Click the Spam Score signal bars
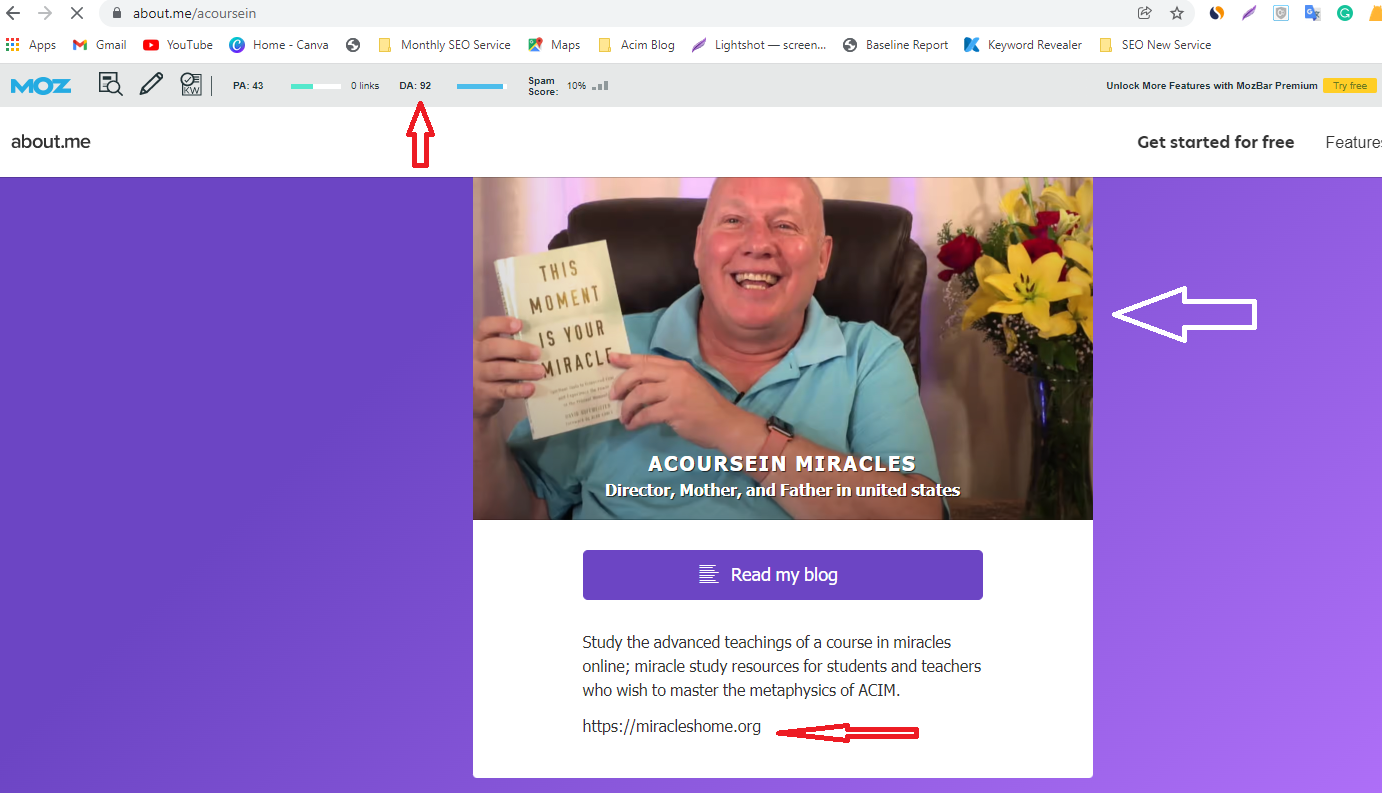 click(600, 86)
